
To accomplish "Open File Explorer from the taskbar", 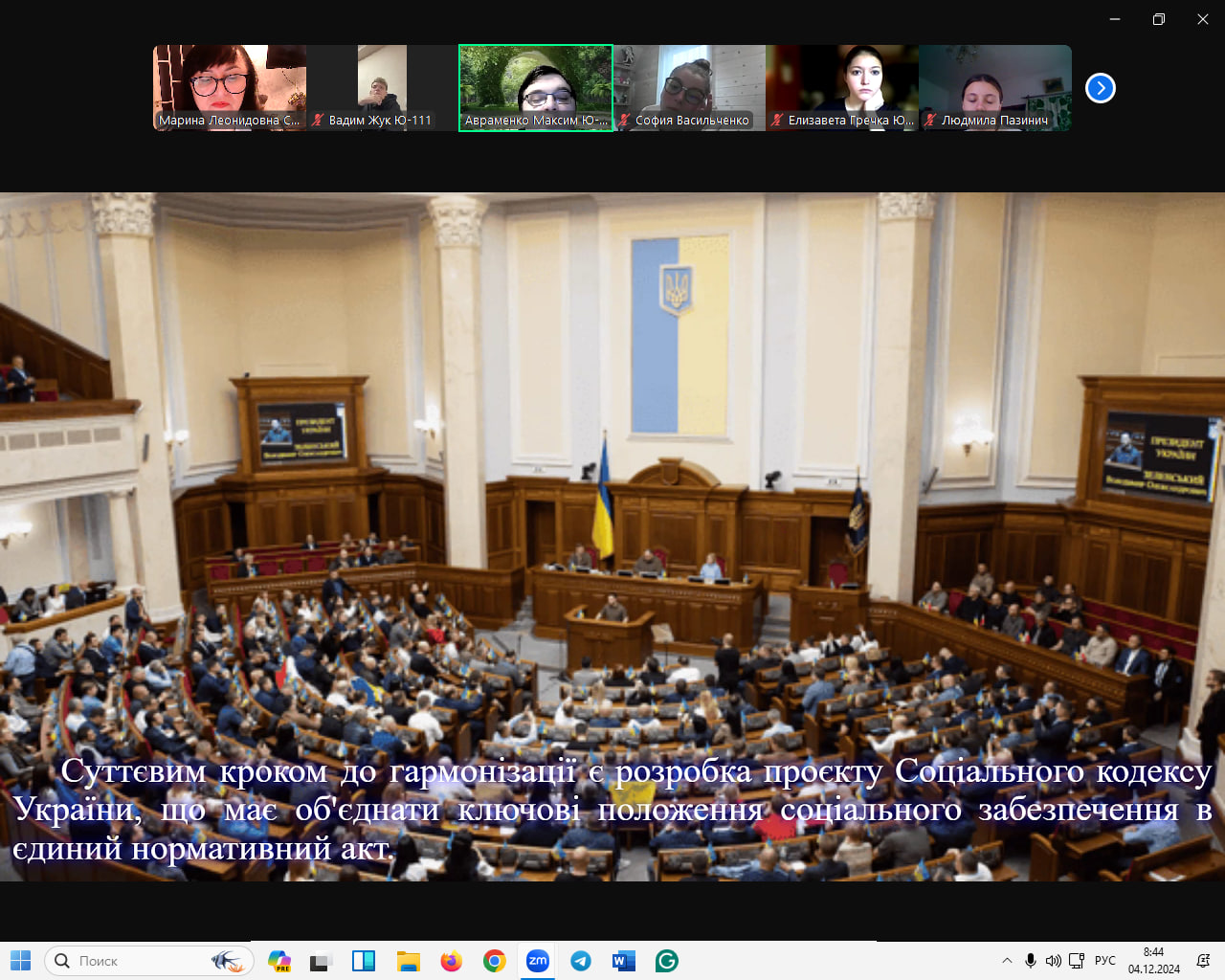I will click(409, 961).
